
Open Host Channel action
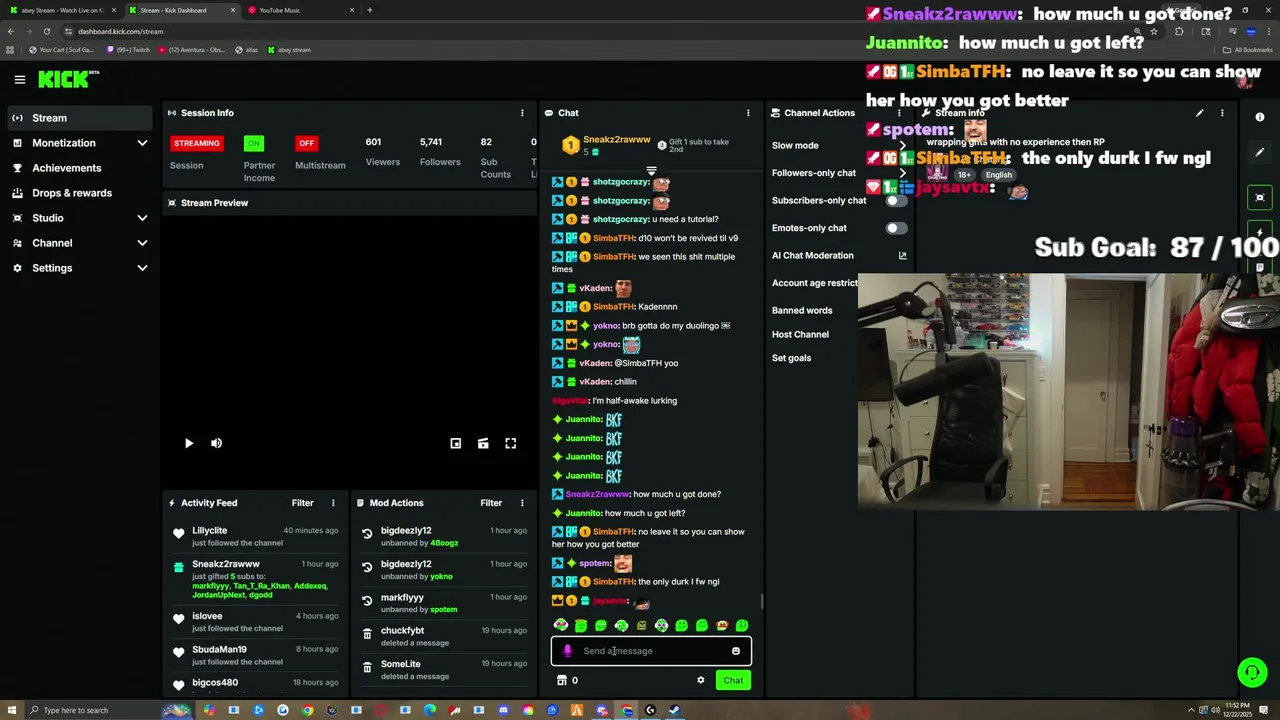click(x=800, y=334)
